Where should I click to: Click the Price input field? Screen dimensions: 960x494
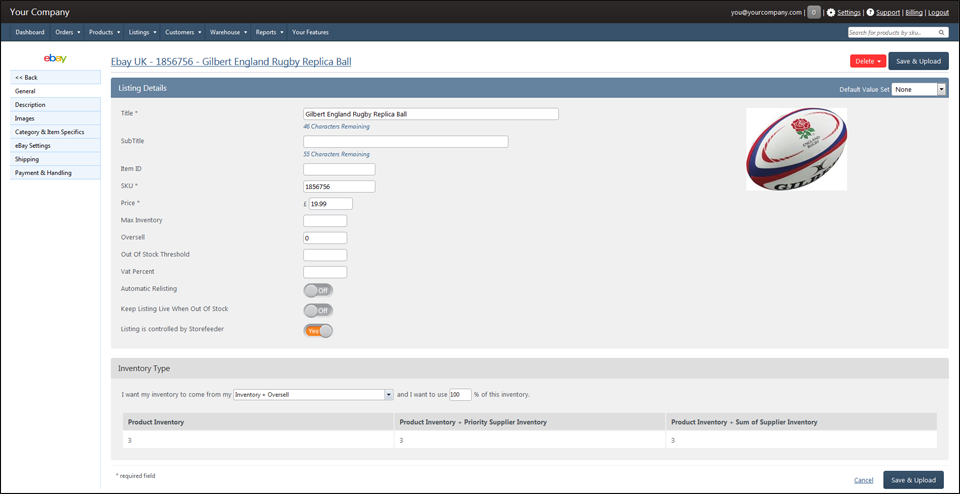(330, 204)
